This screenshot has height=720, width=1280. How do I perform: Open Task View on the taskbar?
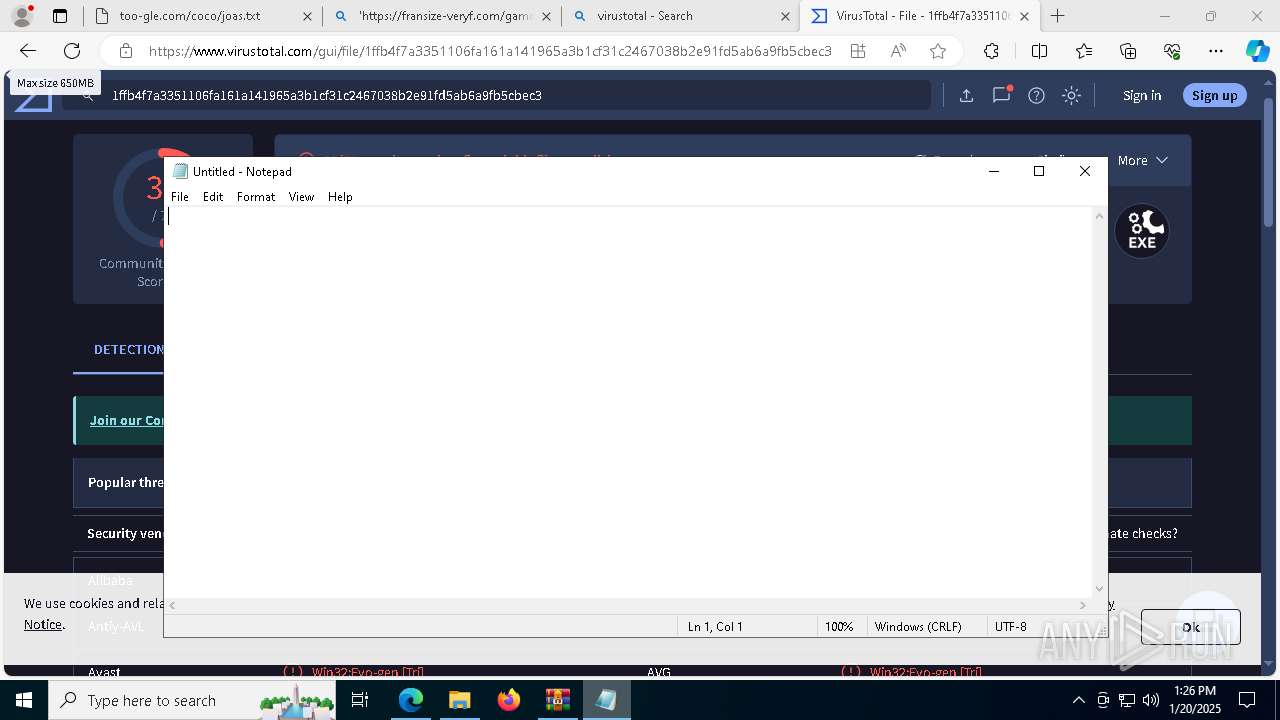361,700
